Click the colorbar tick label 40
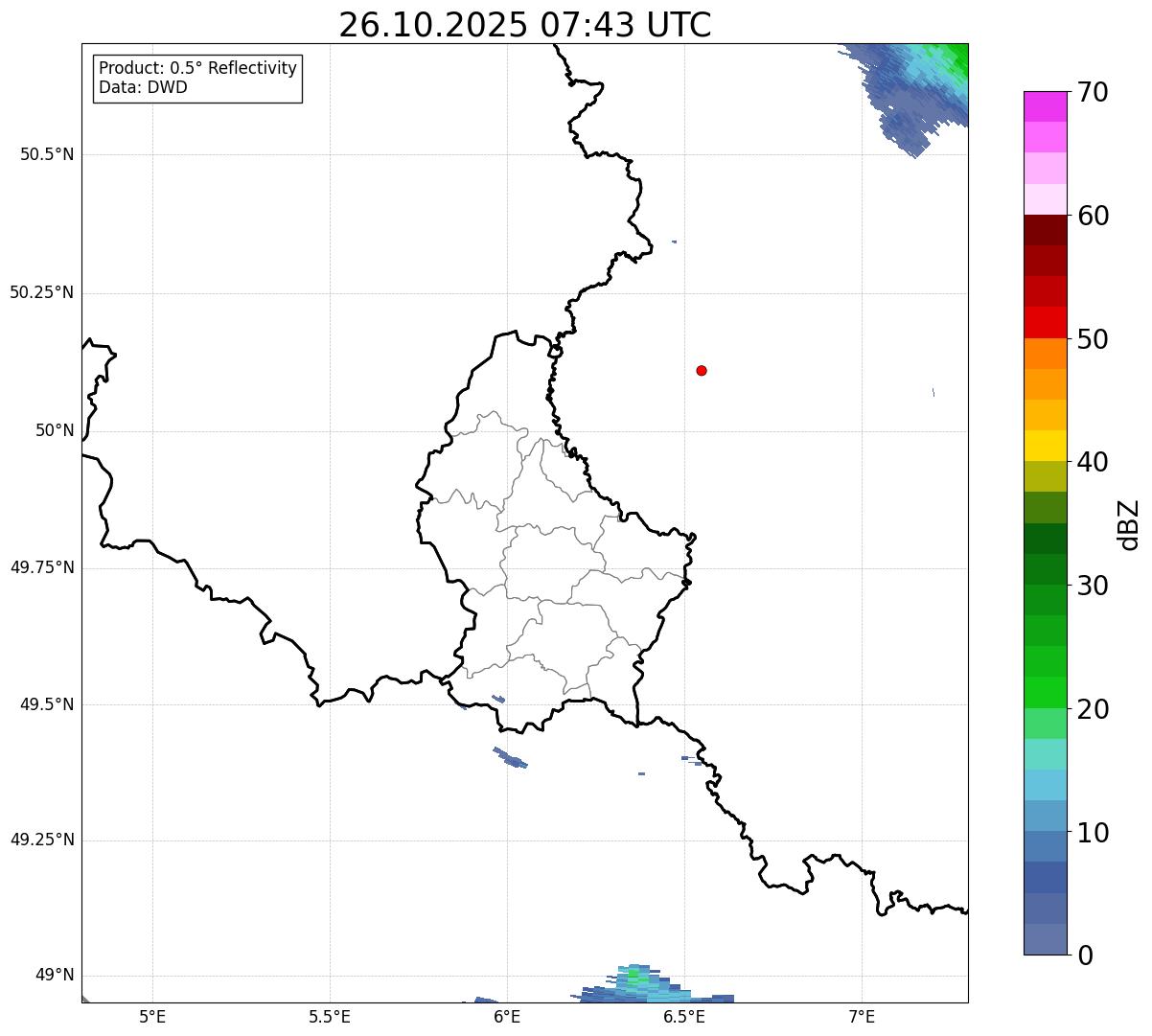The image size is (1152, 1036). 1093,462
